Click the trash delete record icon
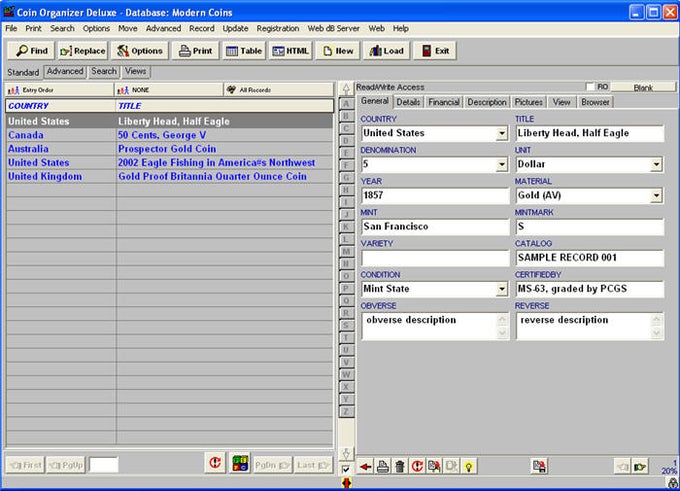 pos(399,466)
